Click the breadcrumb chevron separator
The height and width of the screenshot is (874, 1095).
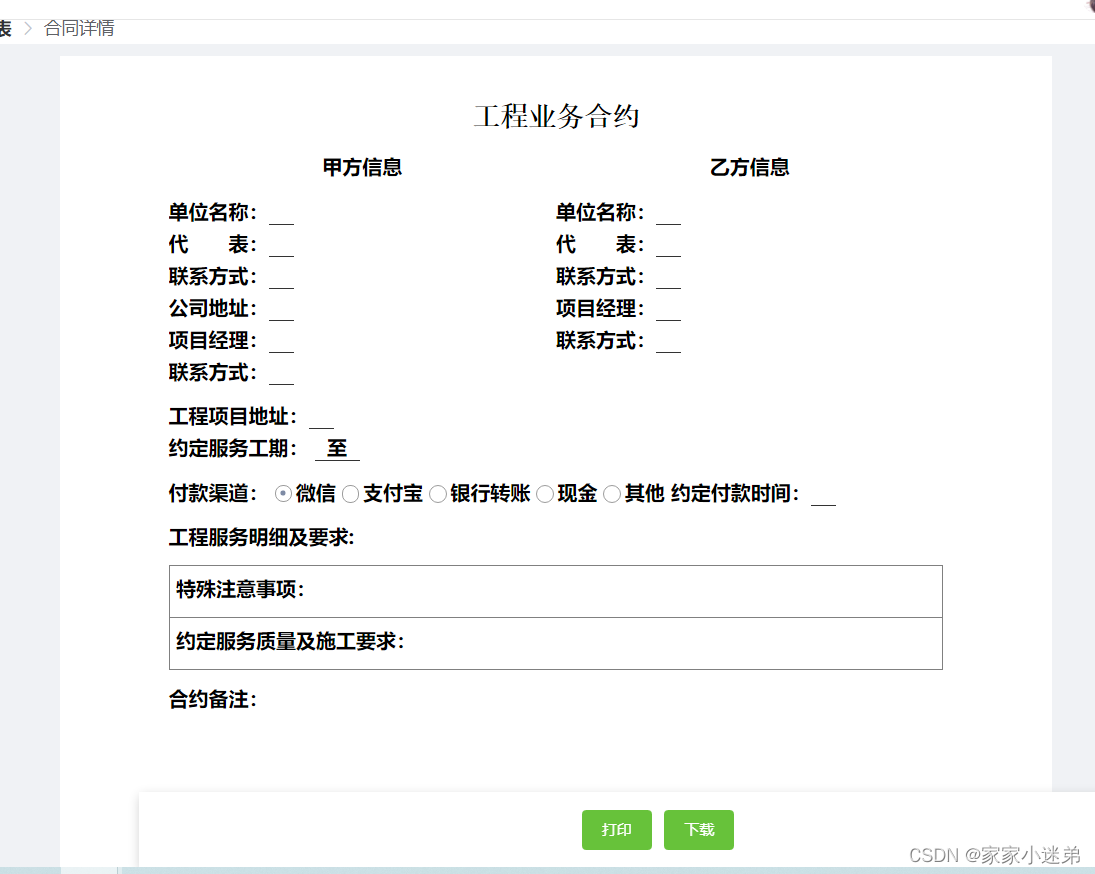pyautogui.click(x=26, y=29)
